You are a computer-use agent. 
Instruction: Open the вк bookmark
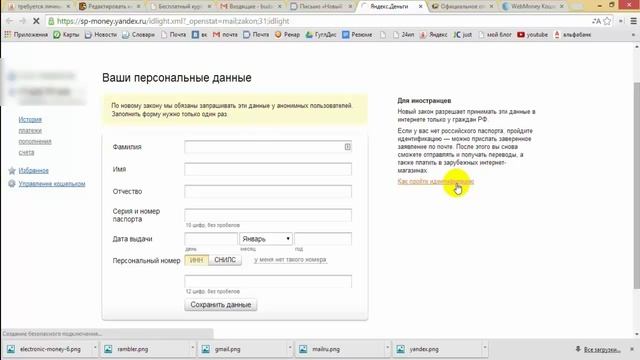(x=200, y=35)
